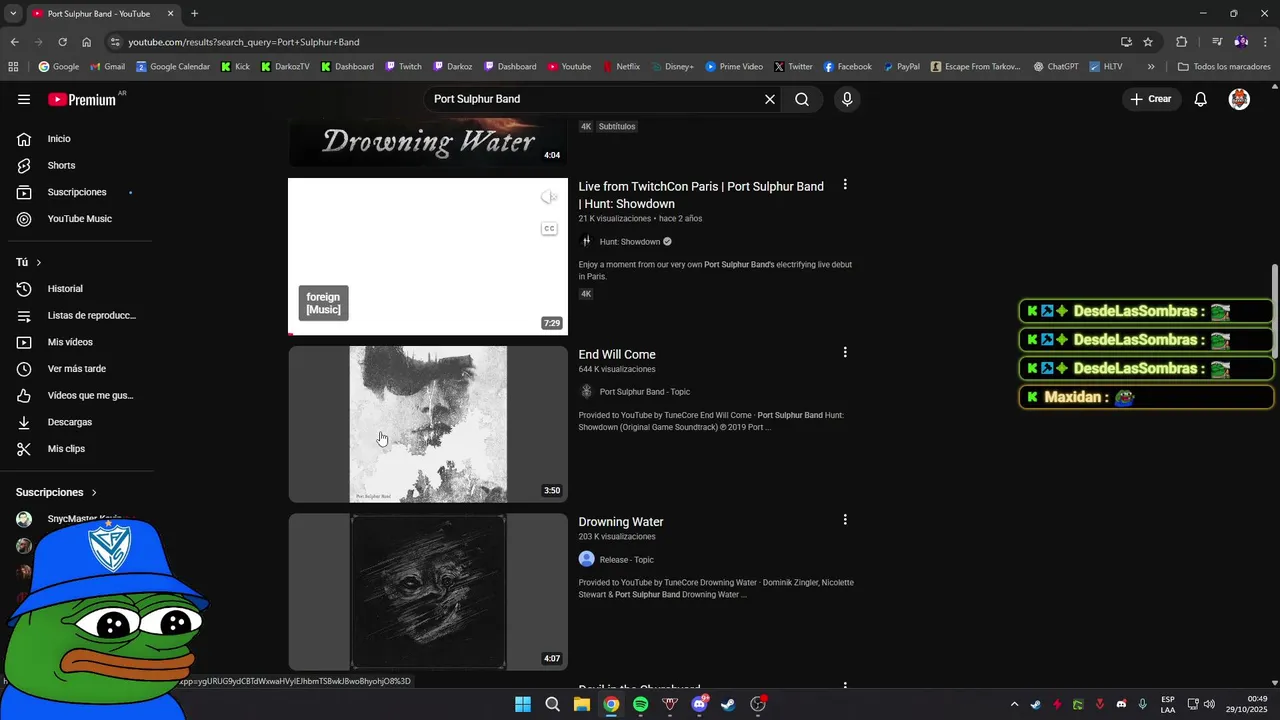Open the YouTube guide hamburger menu
1280x720 pixels.
click(24, 99)
